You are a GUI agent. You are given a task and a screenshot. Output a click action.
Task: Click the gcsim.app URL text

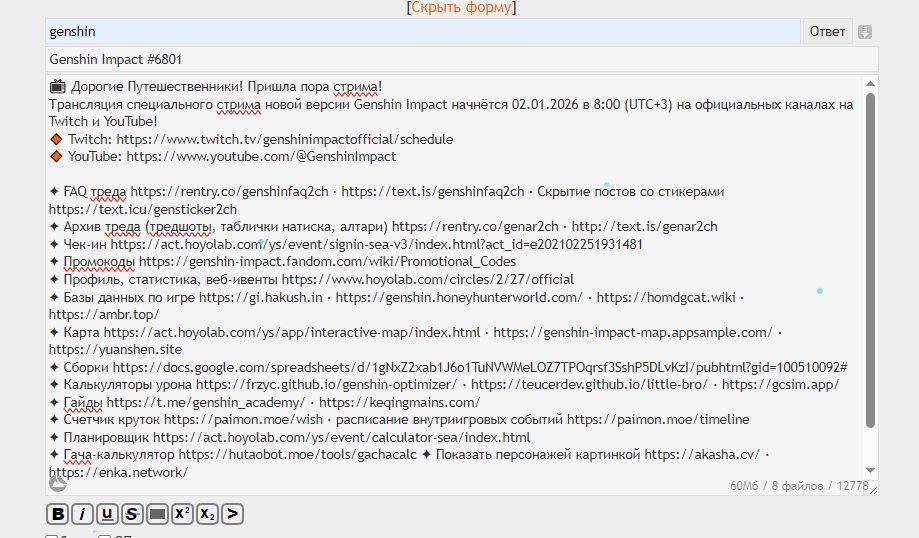[x=781, y=384]
